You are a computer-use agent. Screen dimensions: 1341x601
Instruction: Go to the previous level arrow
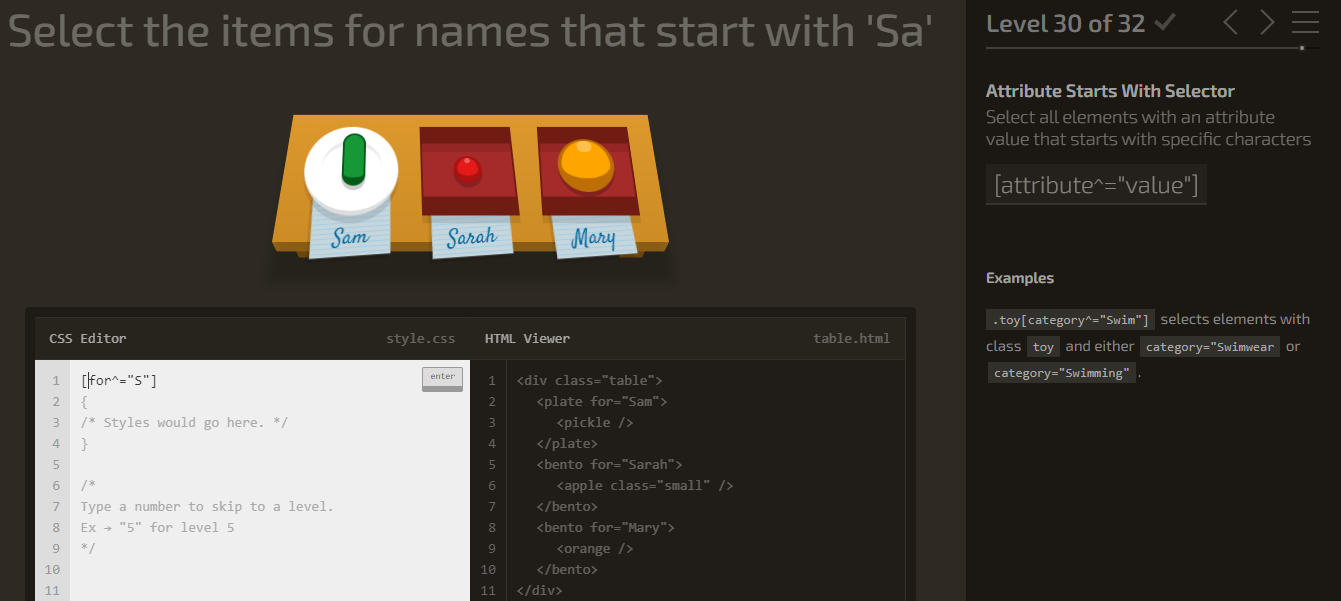[1231, 22]
